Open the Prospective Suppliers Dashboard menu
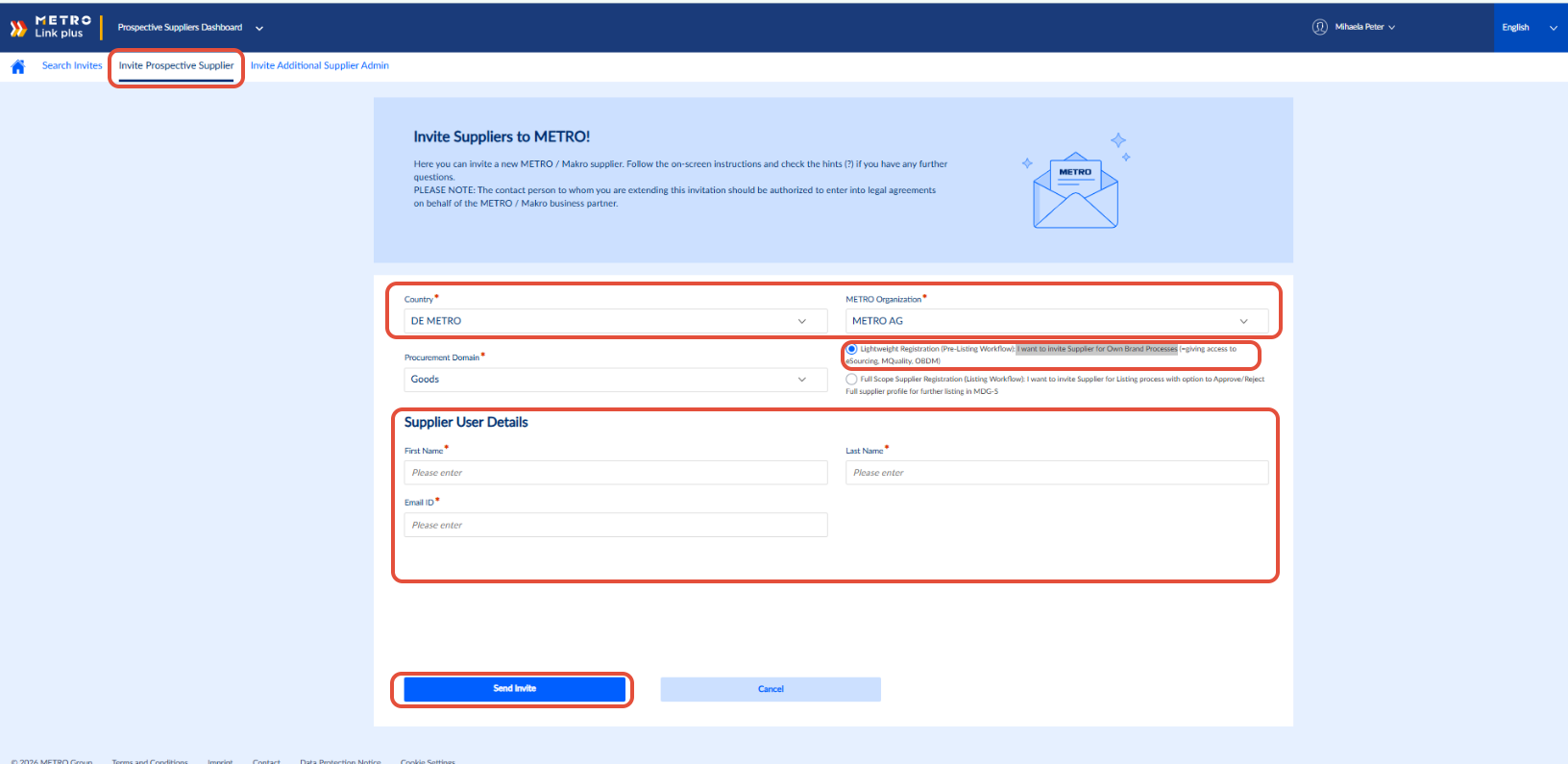The width and height of the screenshot is (1568, 764). [x=190, y=28]
